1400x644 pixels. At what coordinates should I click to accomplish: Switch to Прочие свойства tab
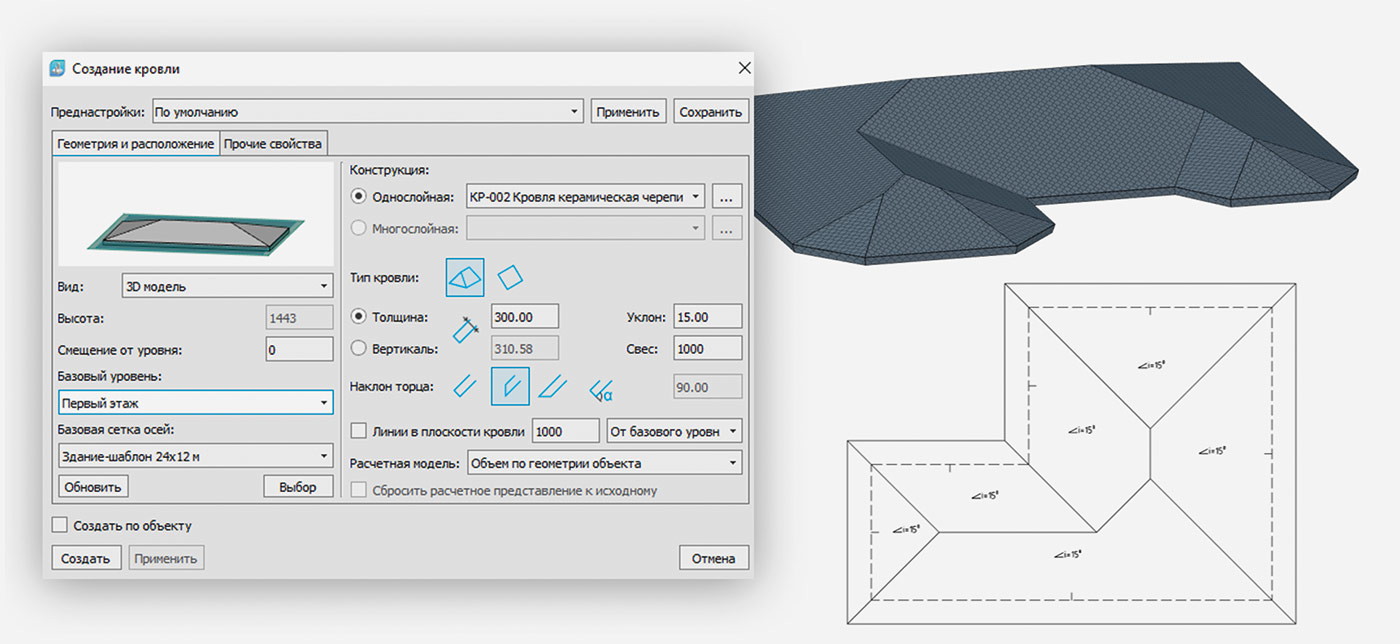point(273,144)
